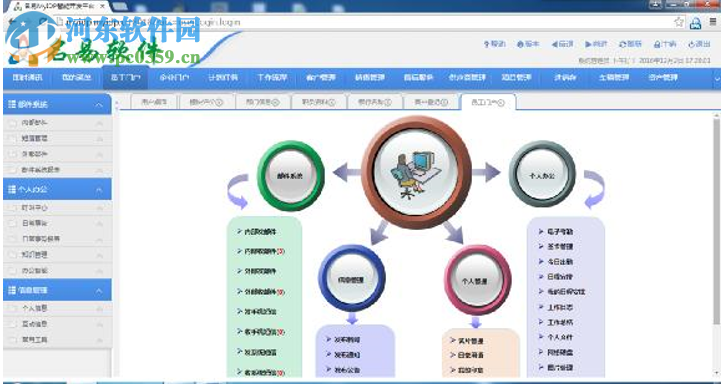The image size is (726, 384).
Task: Select the 互动信息 sidebar entry
Action: (57, 324)
